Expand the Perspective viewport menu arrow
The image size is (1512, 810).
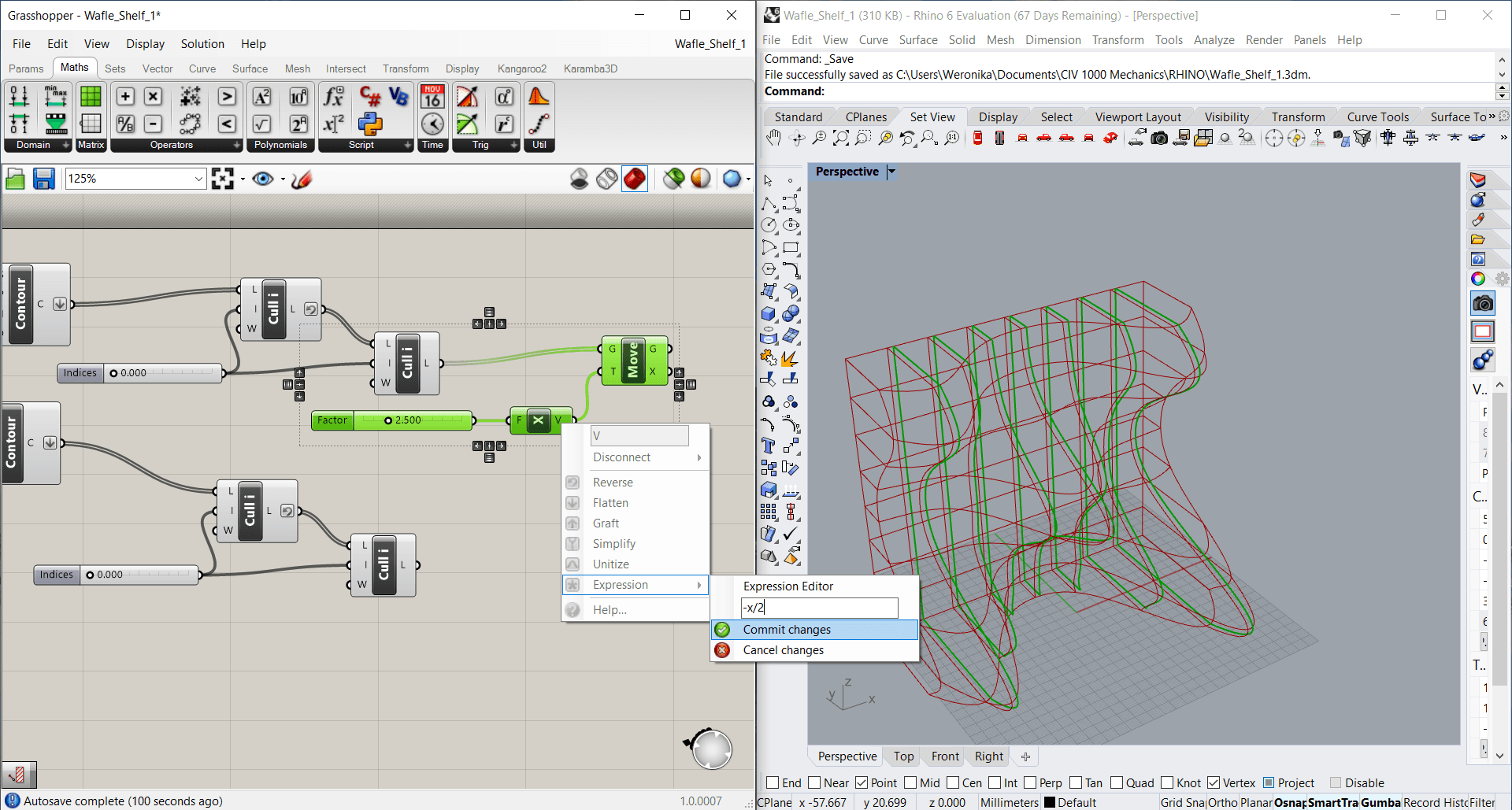[x=891, y=172]
